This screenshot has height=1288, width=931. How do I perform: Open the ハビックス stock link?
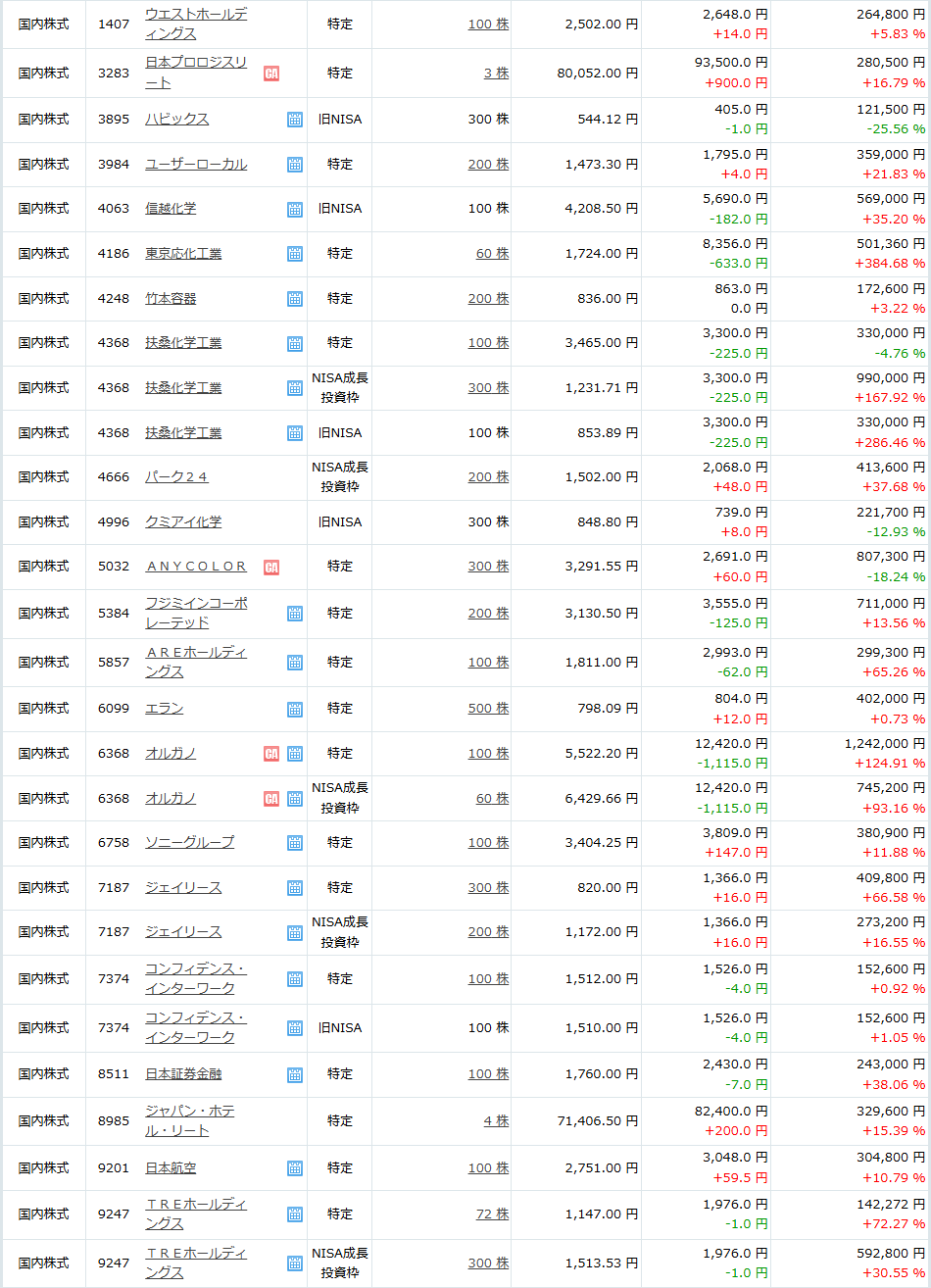coord(177,119)
